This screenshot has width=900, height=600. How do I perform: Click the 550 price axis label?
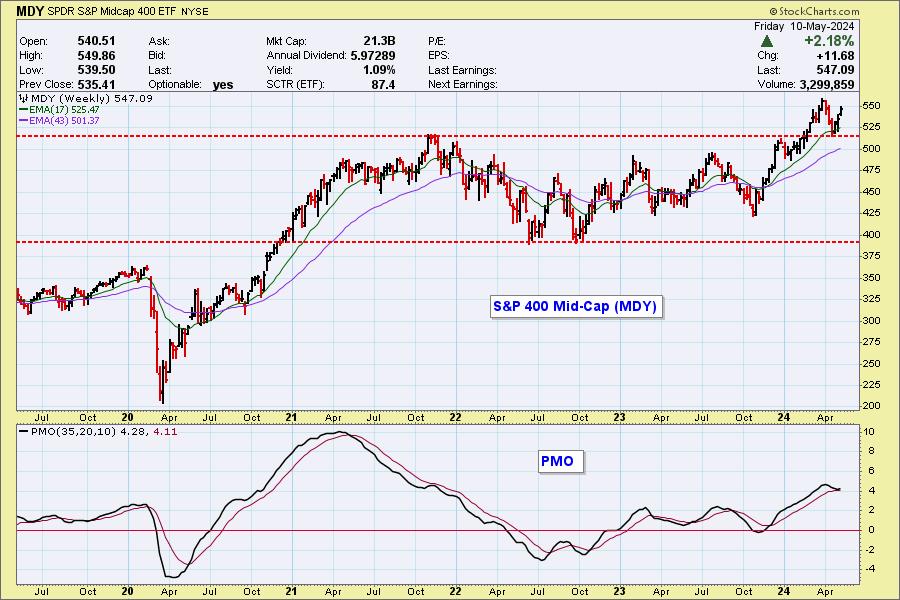[x=871, y=106]
